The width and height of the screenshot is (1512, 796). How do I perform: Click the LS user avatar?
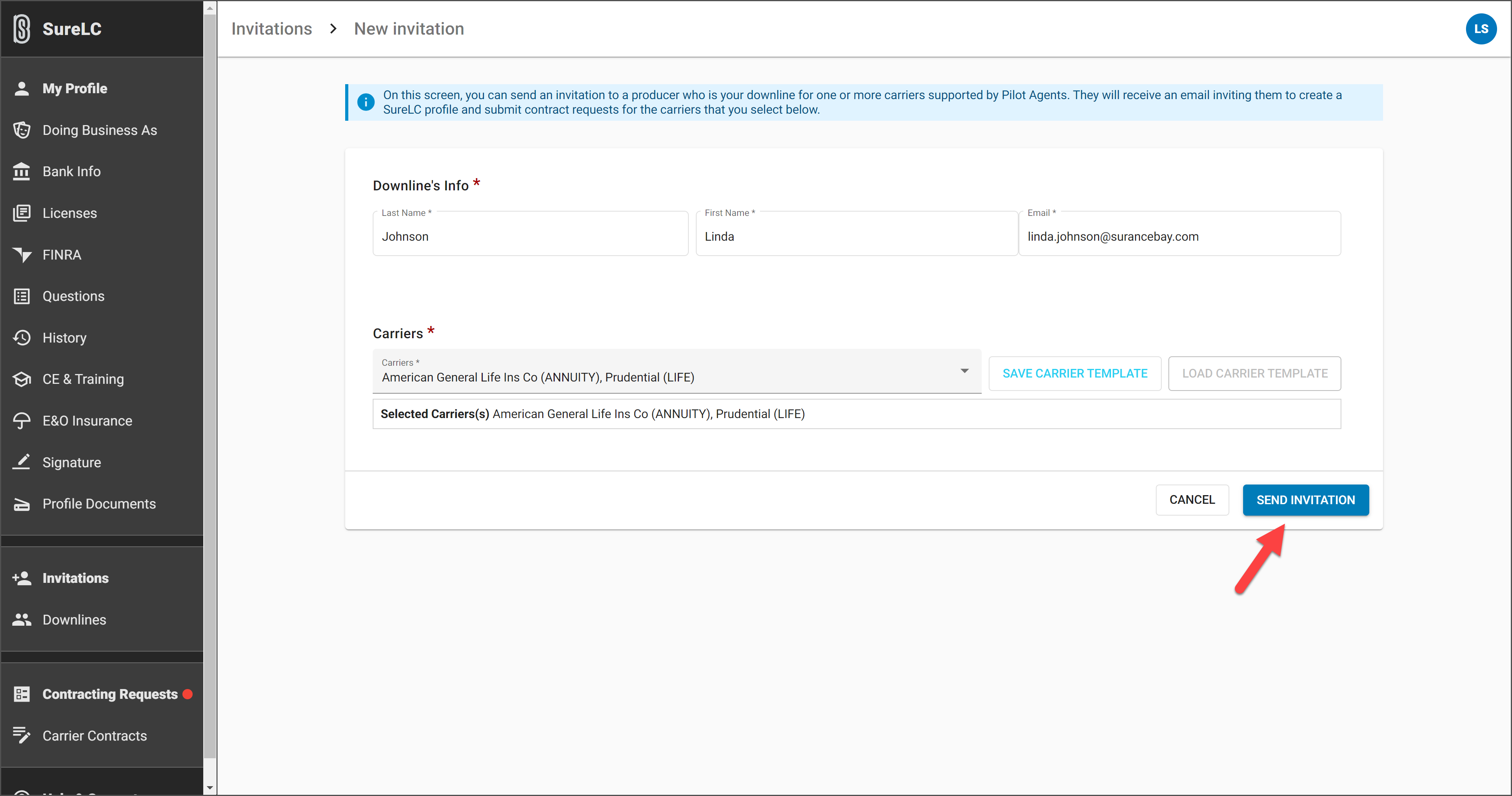(x=1481, y=29)
